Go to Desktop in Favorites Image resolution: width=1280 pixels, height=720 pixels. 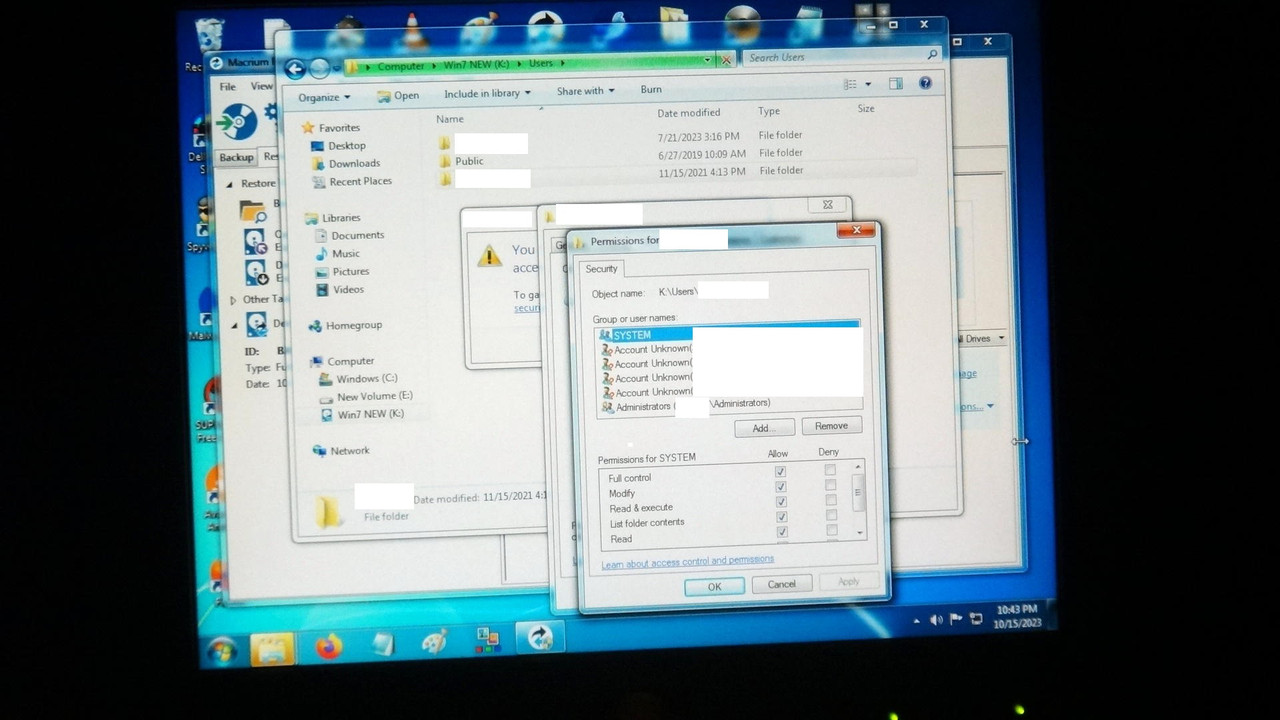pyautogui.click(x=347, y=146)
